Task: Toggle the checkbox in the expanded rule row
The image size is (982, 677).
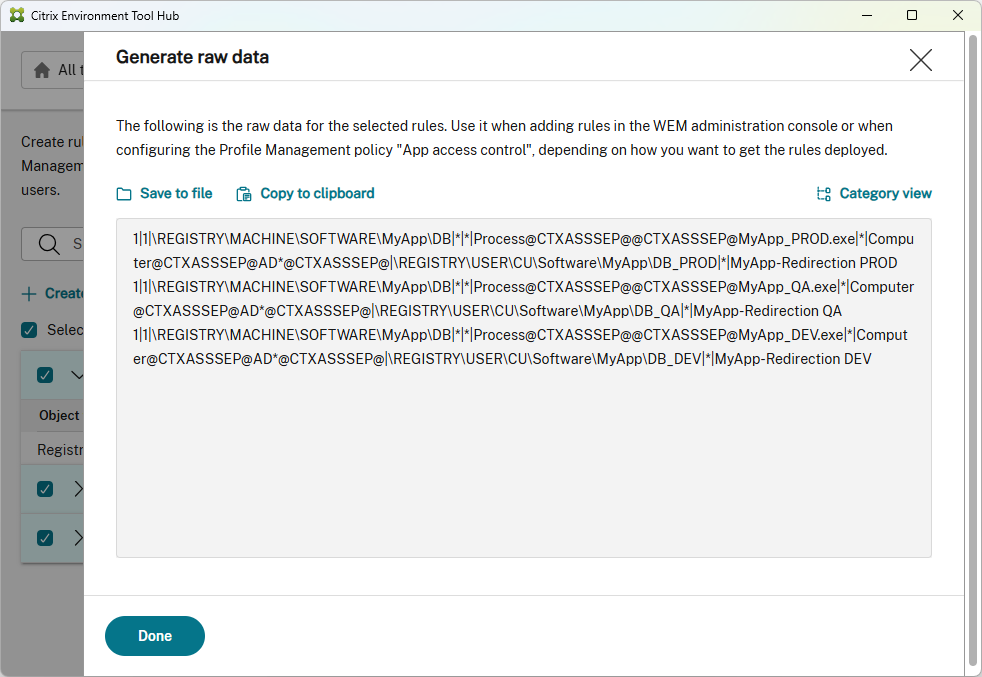Action: (x=45, y=375)
